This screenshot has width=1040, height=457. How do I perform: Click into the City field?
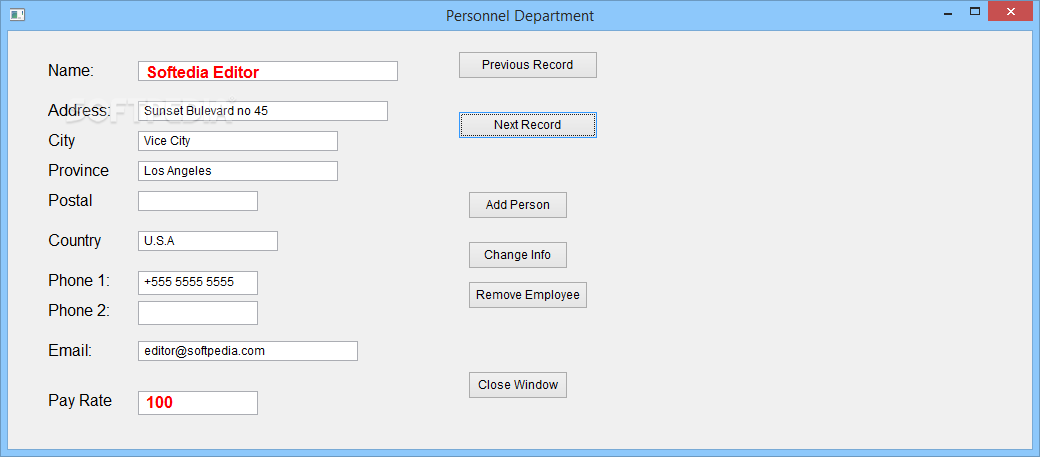[x=237, y=141]
